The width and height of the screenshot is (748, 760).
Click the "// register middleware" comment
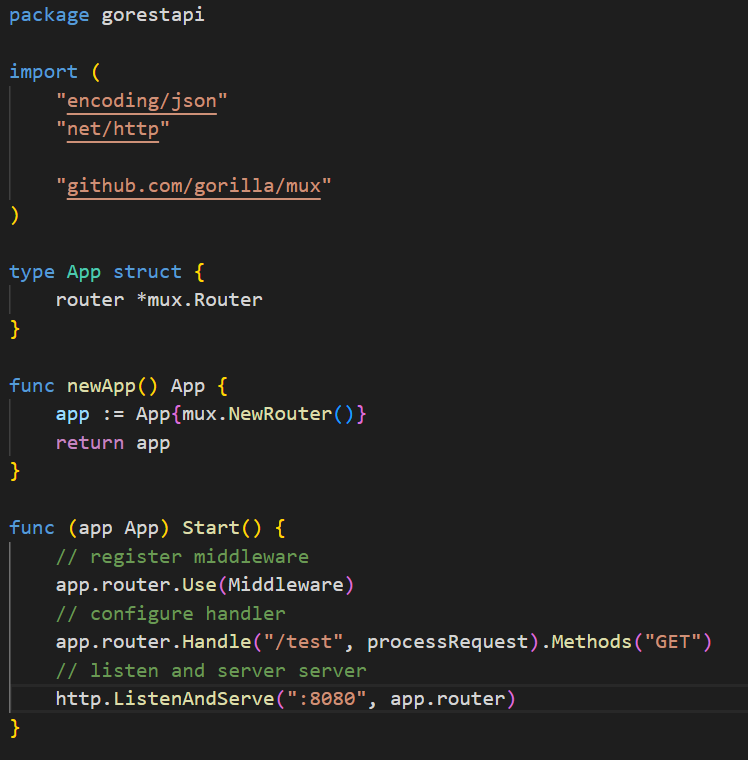click(x=182, y=557)
